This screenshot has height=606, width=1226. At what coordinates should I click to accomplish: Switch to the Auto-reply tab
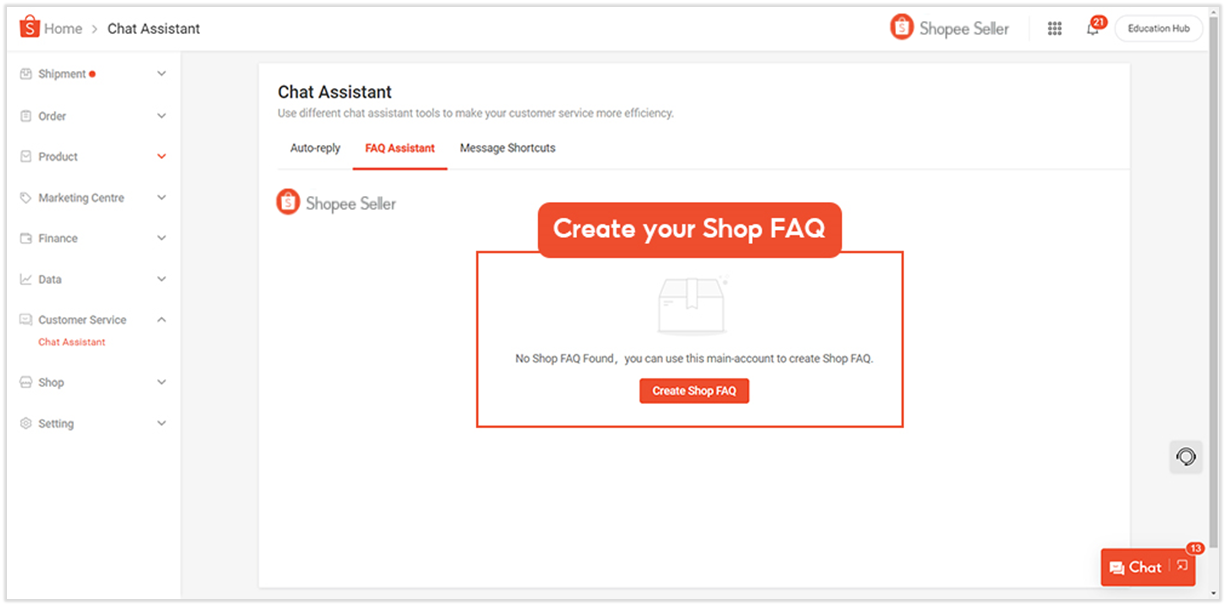pos(315,148)
